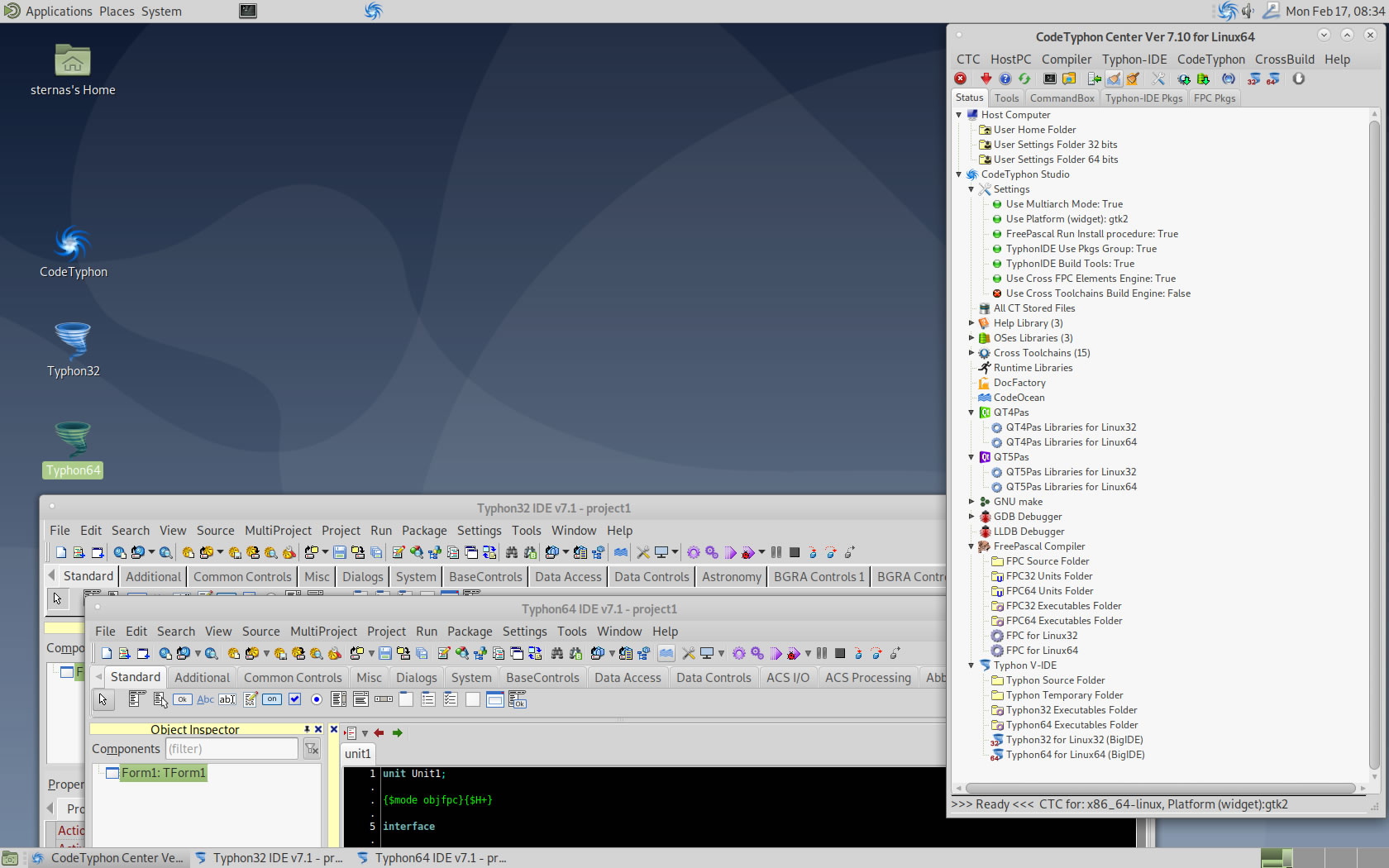Viewport: 1389px width, 868px height.
Task: Collapse the CodeTyphon Studio tree node
Action: coord(959,174)
